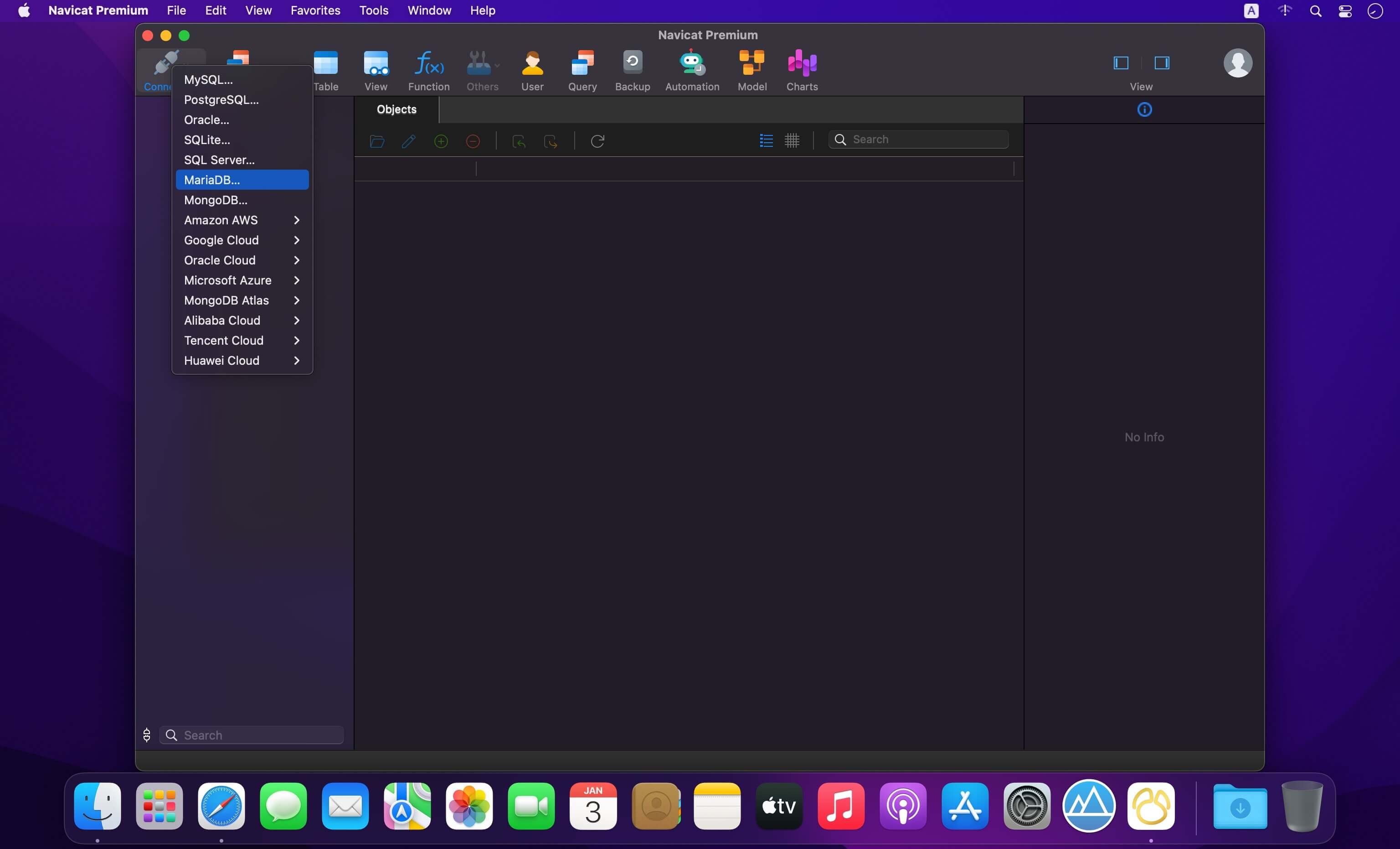Choose SQLite... from connection menu
The image size is (1400, 849).
coord(242,140)
